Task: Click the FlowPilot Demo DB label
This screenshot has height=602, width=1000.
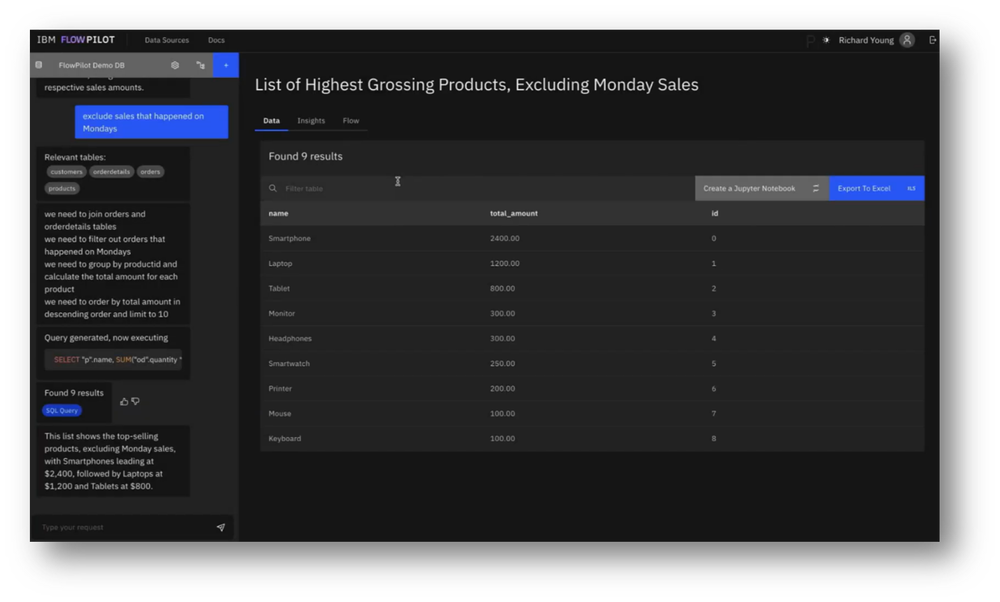Action: (x=91, y=65)
